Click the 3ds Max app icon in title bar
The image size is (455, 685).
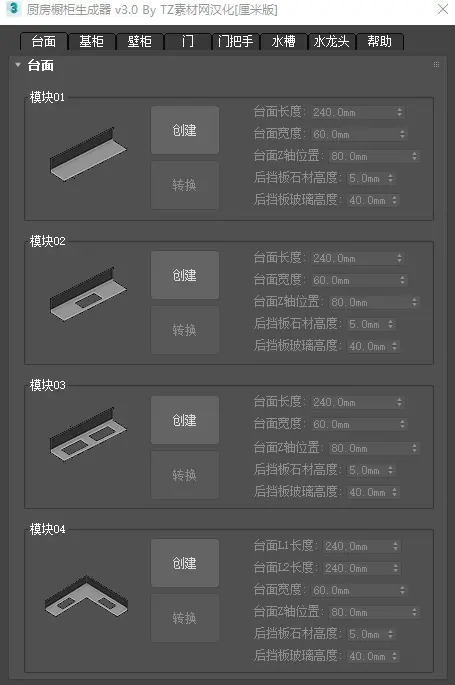point(14,9)
